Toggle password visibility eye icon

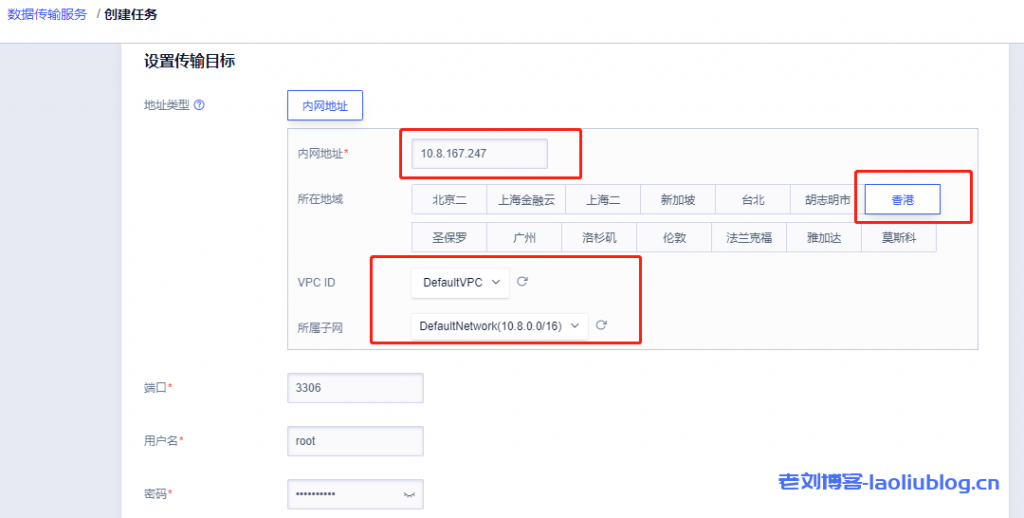(408, 495)
